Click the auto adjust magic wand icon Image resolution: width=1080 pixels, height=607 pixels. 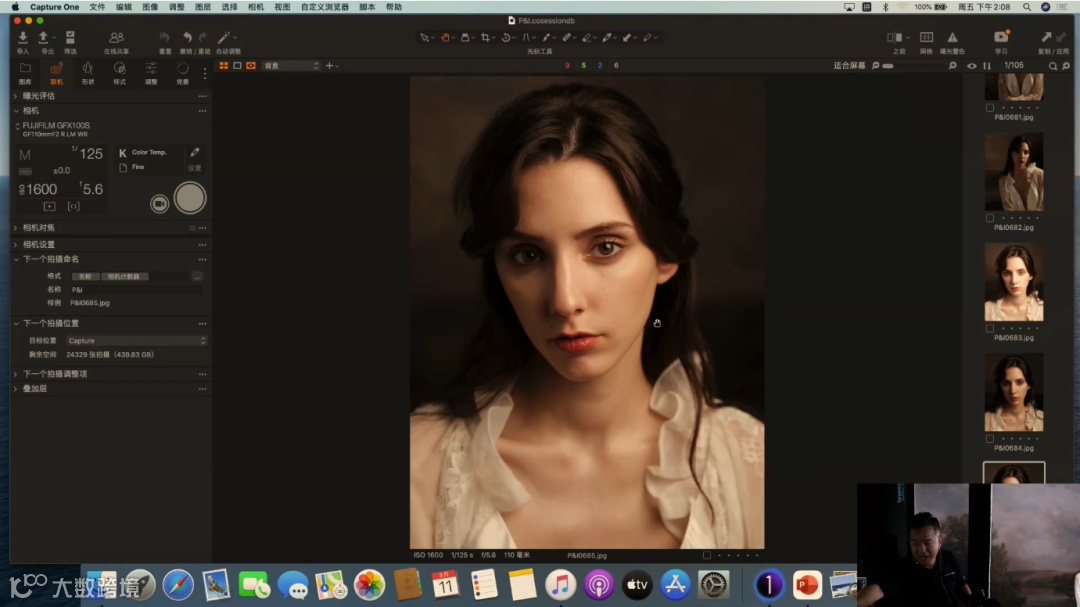coord(224,38)
